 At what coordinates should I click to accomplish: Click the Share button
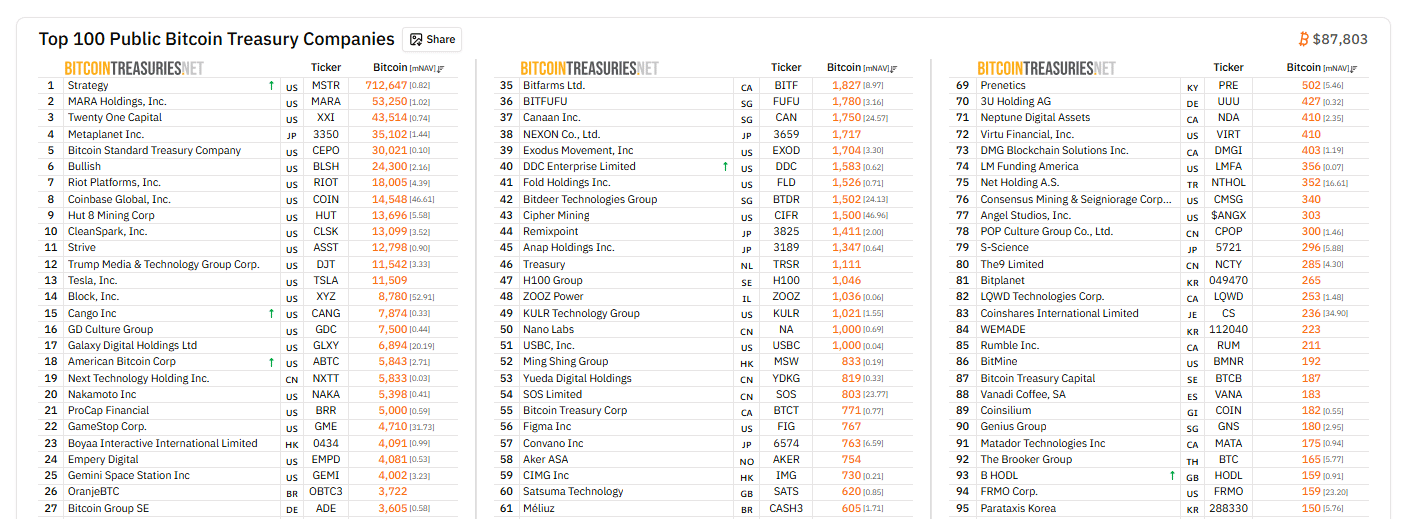click(432, 40)
